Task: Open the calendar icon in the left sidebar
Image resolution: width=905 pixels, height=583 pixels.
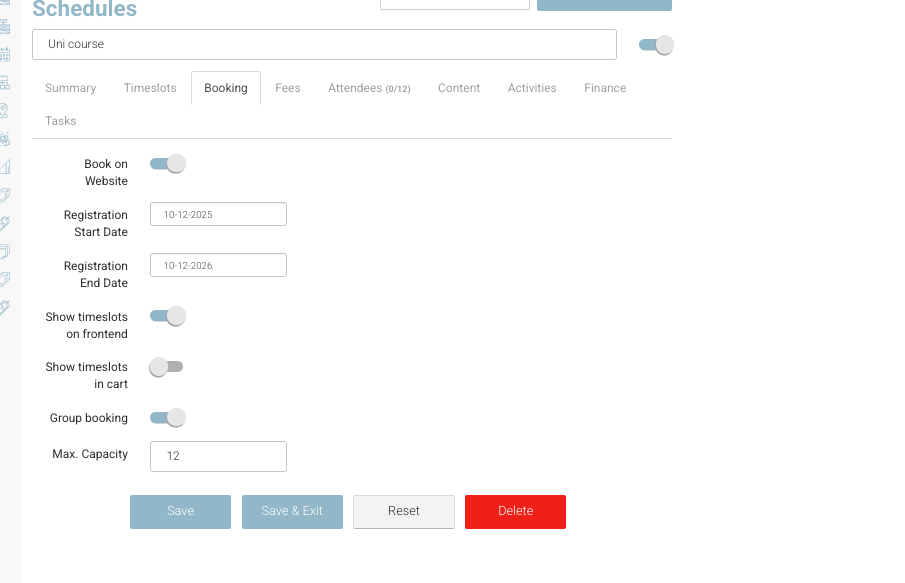Action: click(x=5, y=54)
